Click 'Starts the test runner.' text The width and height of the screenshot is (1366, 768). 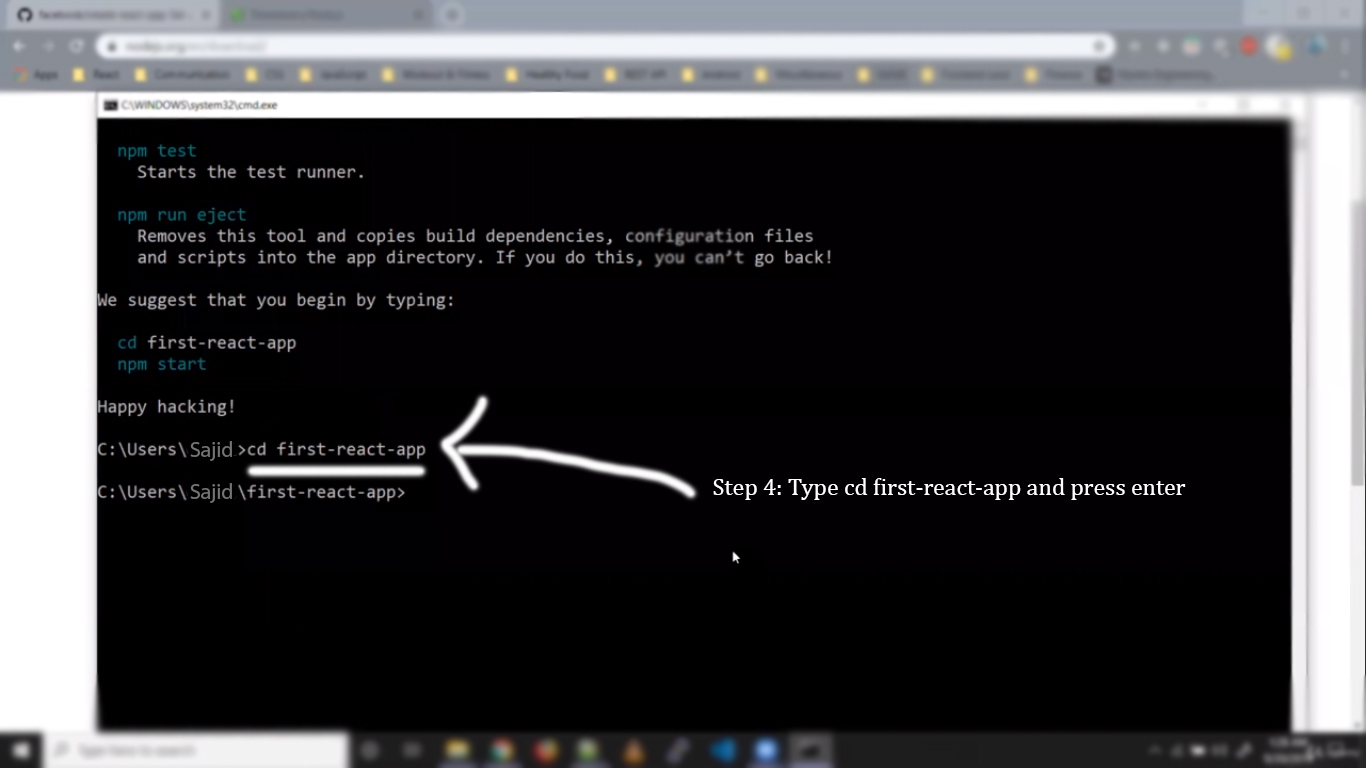point(251,172)
